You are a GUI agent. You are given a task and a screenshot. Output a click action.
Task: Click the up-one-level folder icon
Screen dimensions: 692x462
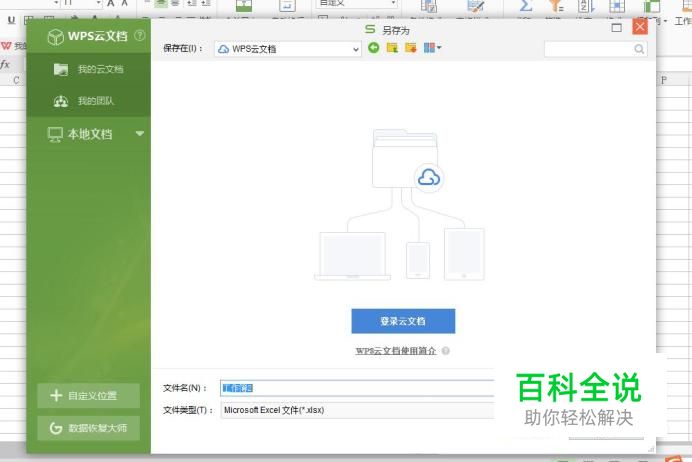point(392,48)
